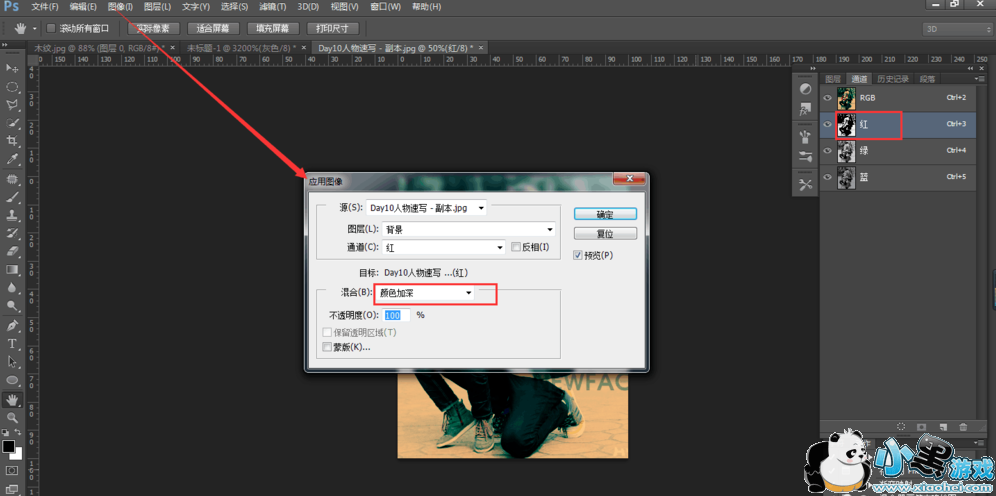This screenshot has width=996, height=496.
Task: Open the 通道 channel dropdown in dialog
Action: [x=444, y=247]
